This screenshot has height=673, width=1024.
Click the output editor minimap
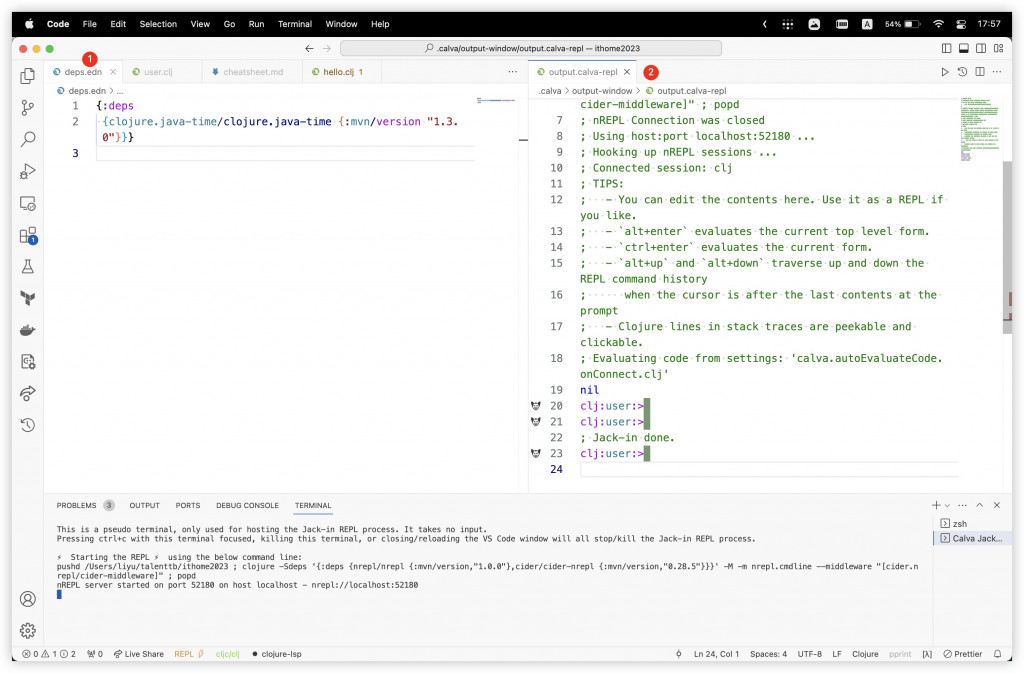tap(980, 129)
